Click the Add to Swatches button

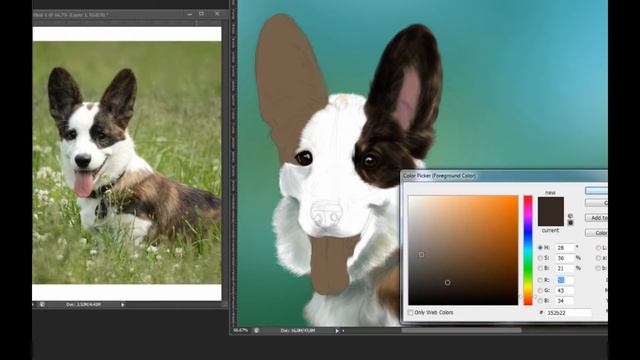pyautogui.click(x=596, y=218)
